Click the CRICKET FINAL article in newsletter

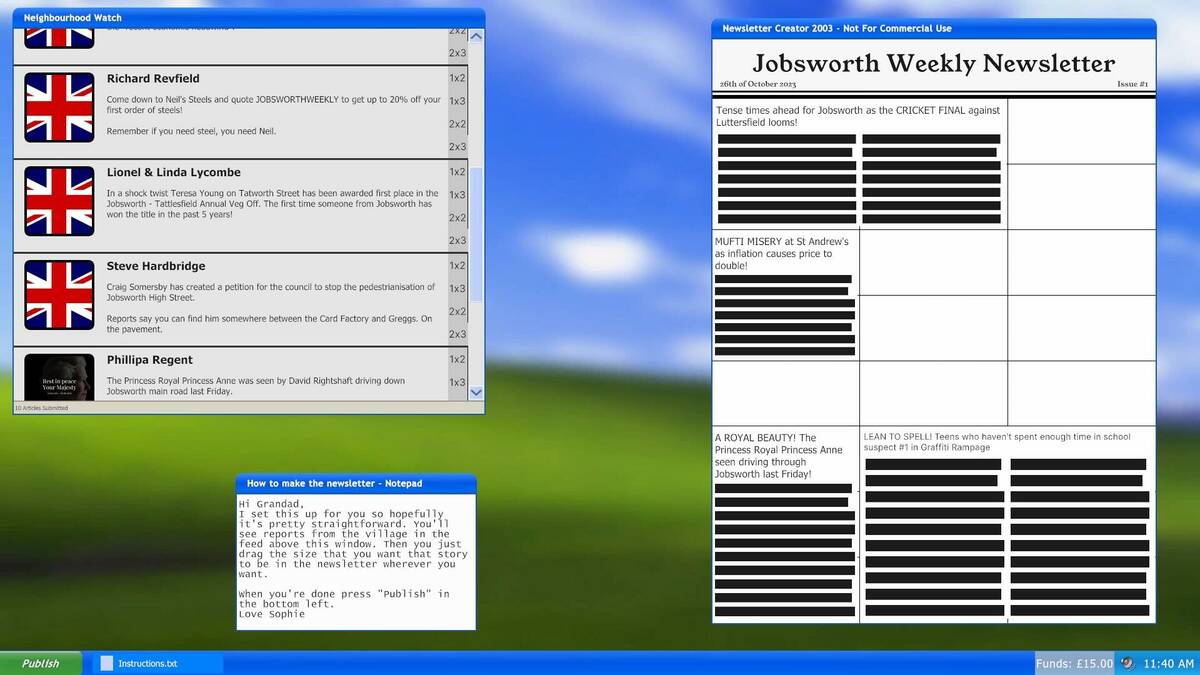click(x=859, y=164)
